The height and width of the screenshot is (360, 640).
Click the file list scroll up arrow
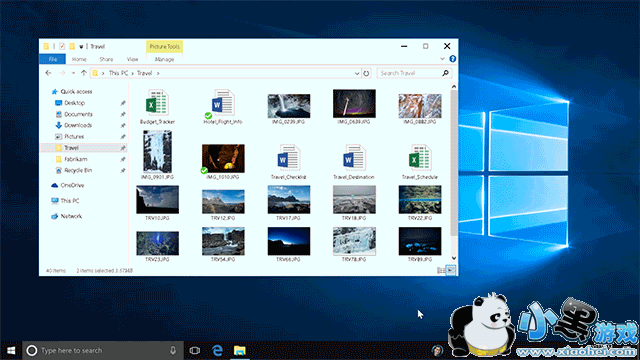[453, 87]
